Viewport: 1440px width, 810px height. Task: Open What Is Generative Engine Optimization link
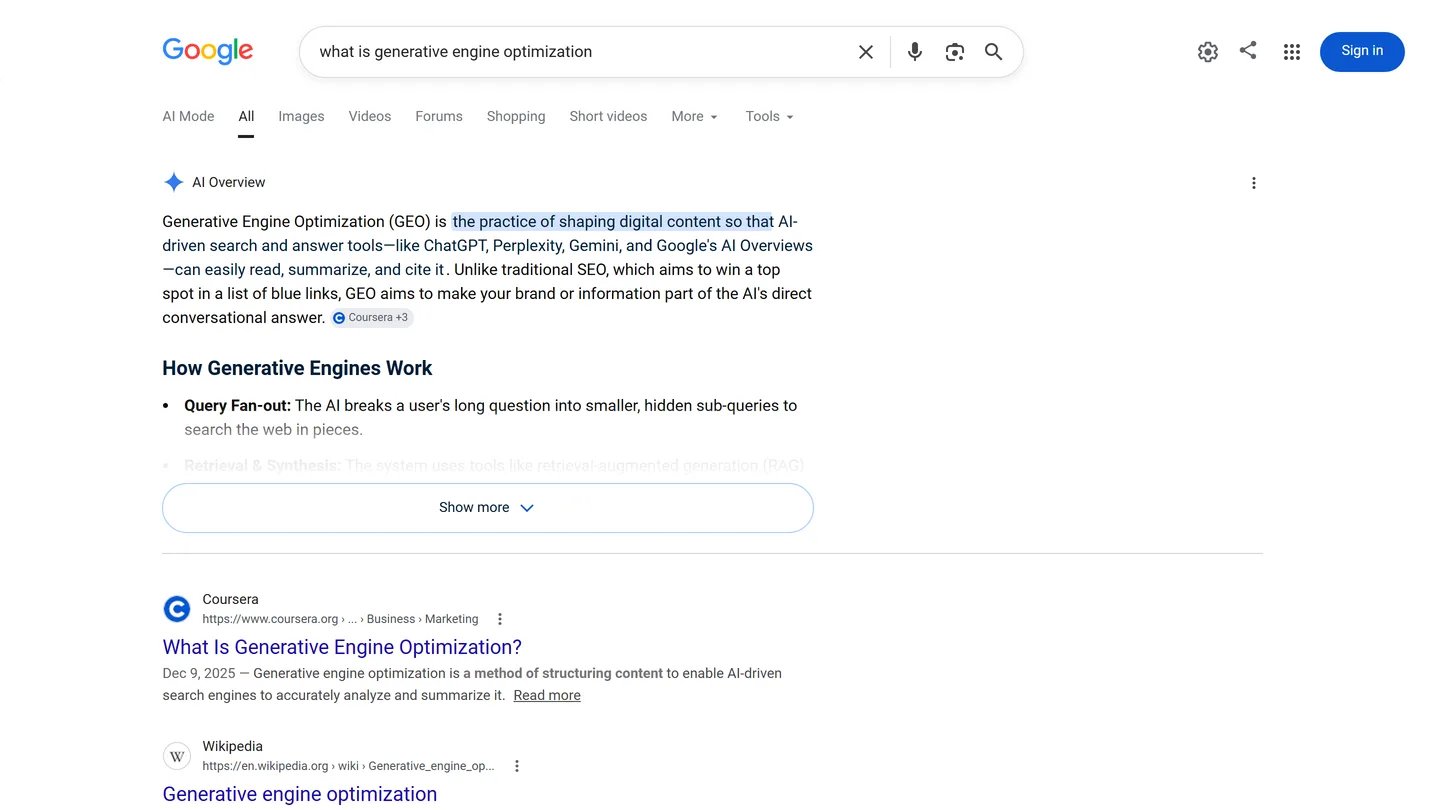(342, 647)
